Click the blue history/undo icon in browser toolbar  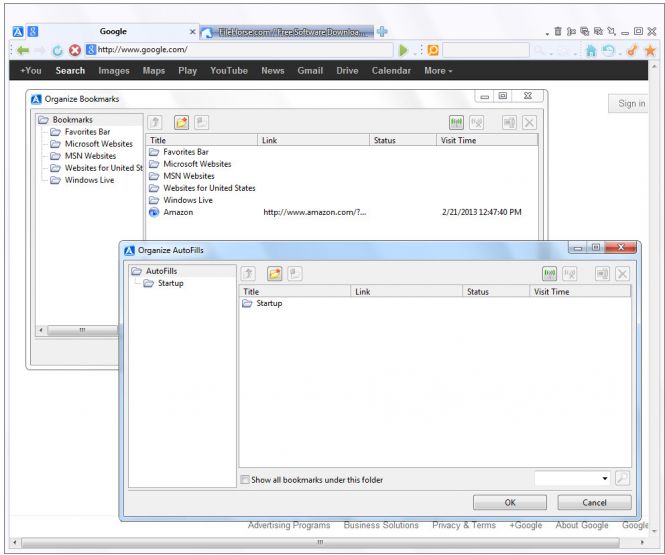609,51
